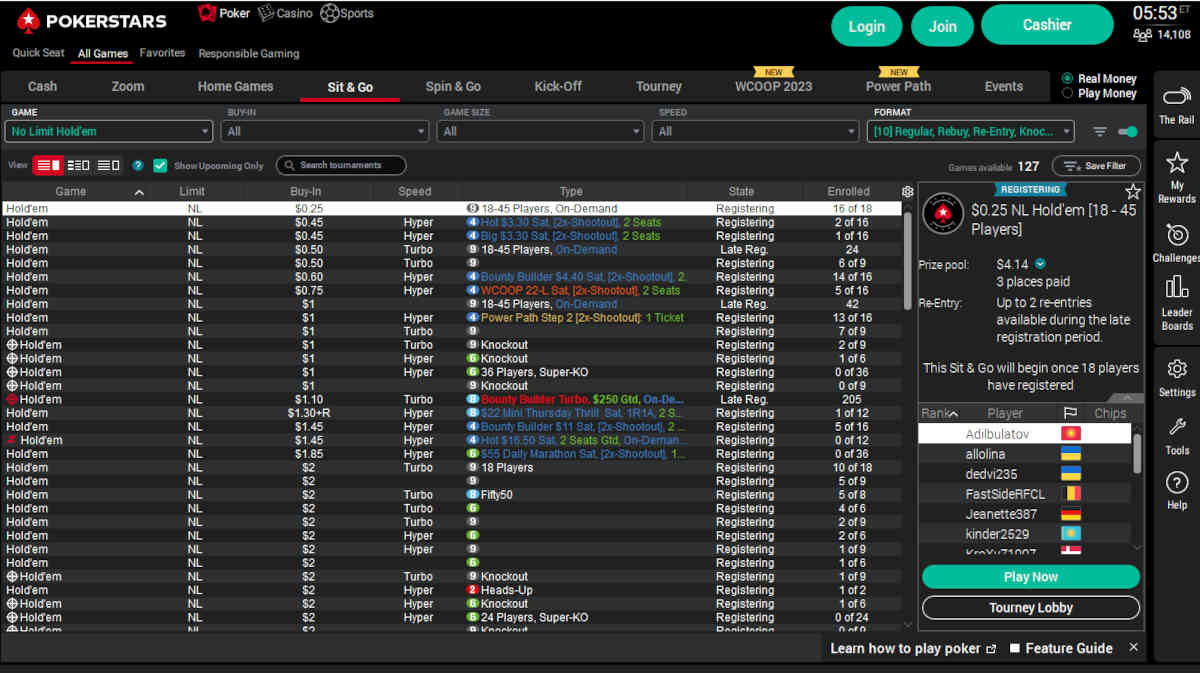Image resolution: width=1200 pixels, height=673 pixels.
Task: Select Real Money radio button
Action: pyautogui.click(x=1067, y=79)
